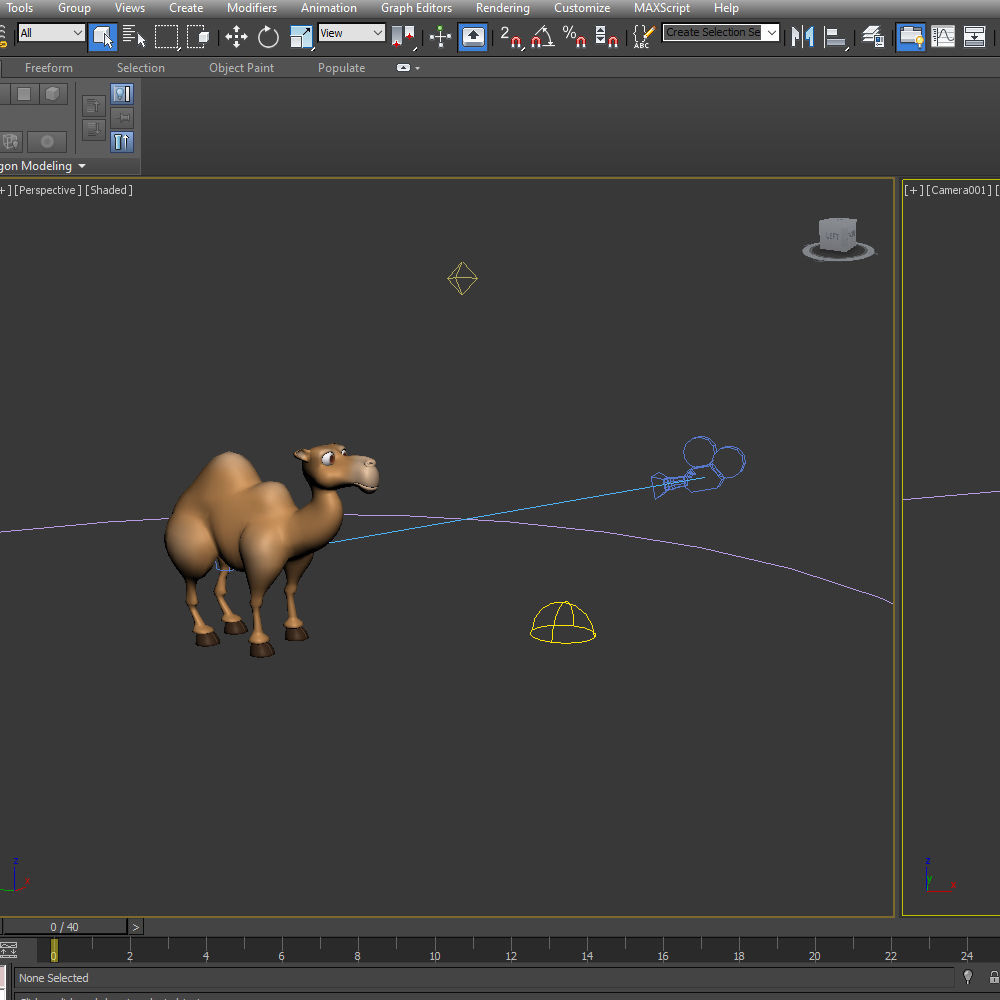Activate Select and Manipulate tool
Image resolution: width=1000 pixels, height=1000 pixels.
[x=440, y=36]
